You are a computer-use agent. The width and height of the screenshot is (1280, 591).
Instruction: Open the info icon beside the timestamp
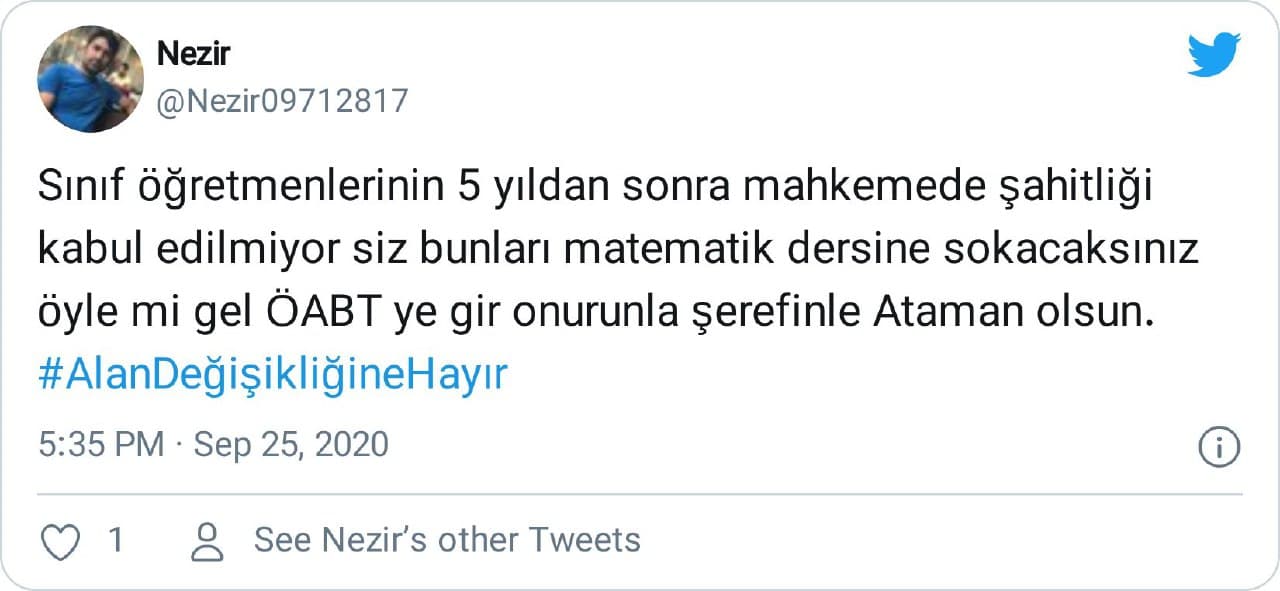[1219, 446]
